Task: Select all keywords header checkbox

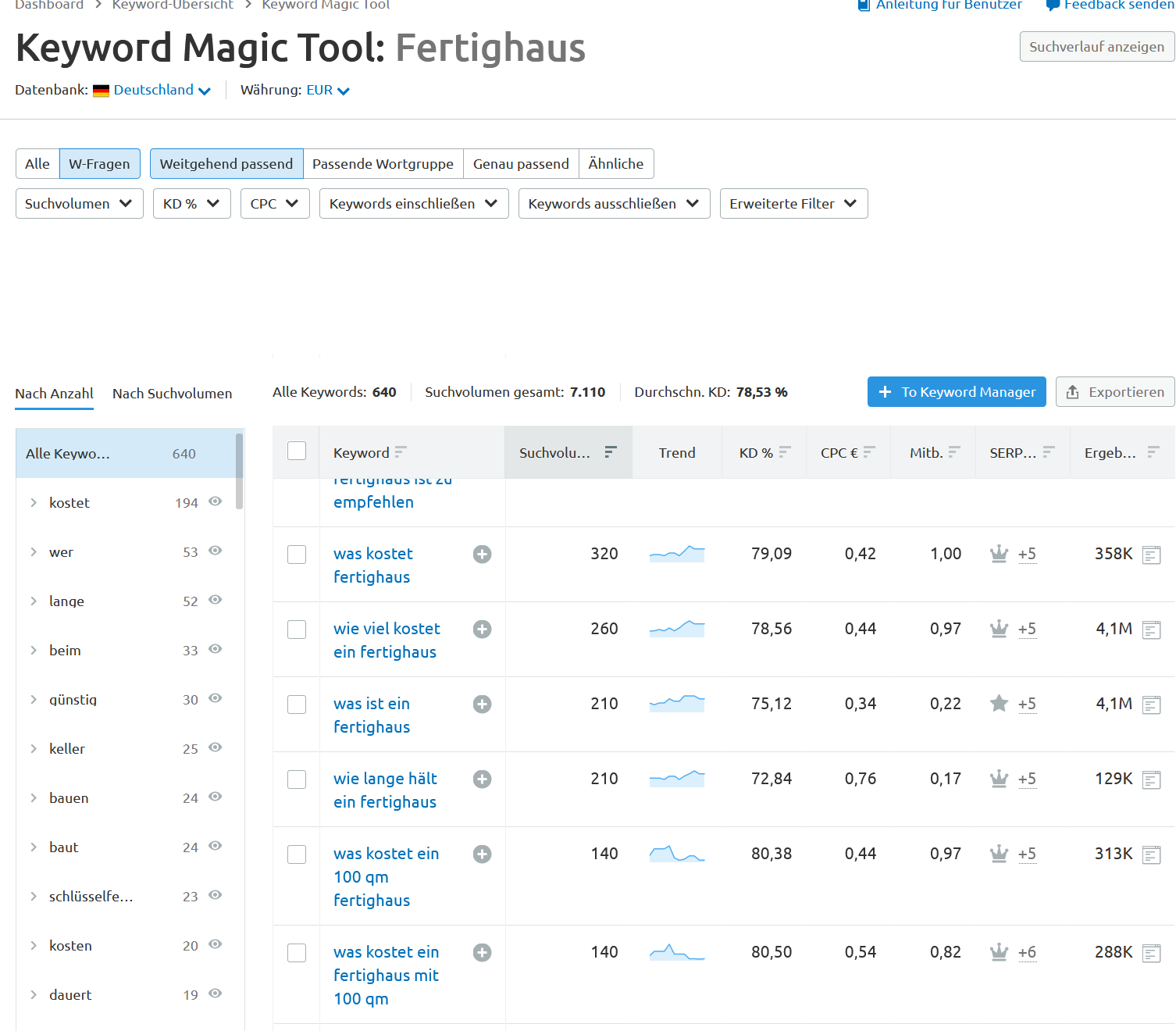Action: point(297,451)
